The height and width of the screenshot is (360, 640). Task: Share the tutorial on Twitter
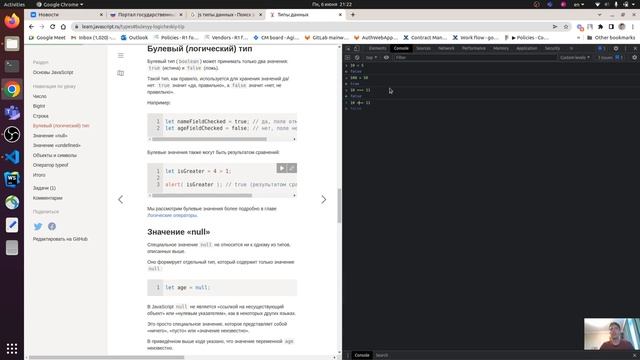tap(38, 226)
